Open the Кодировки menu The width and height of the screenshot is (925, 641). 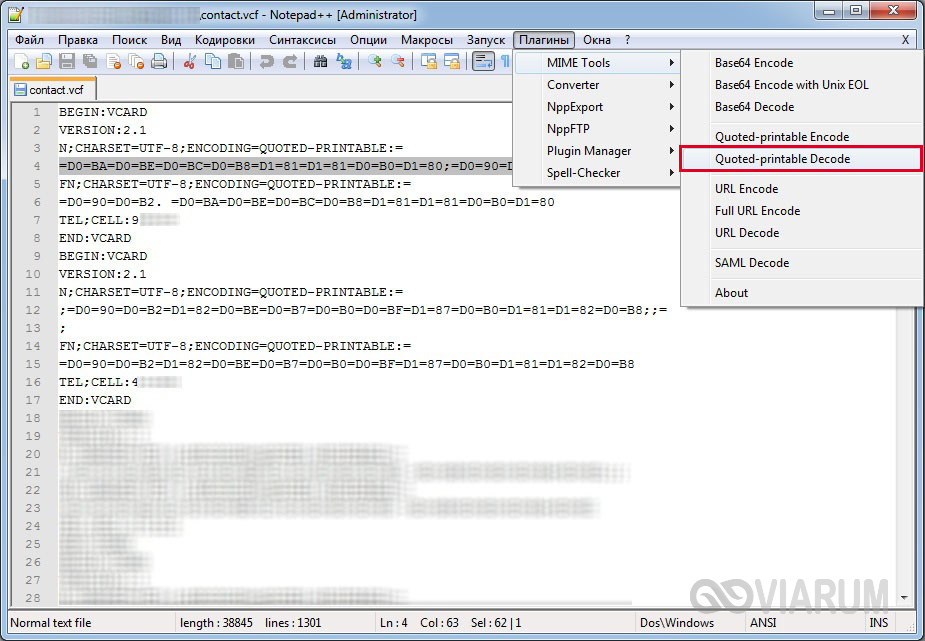225,40
